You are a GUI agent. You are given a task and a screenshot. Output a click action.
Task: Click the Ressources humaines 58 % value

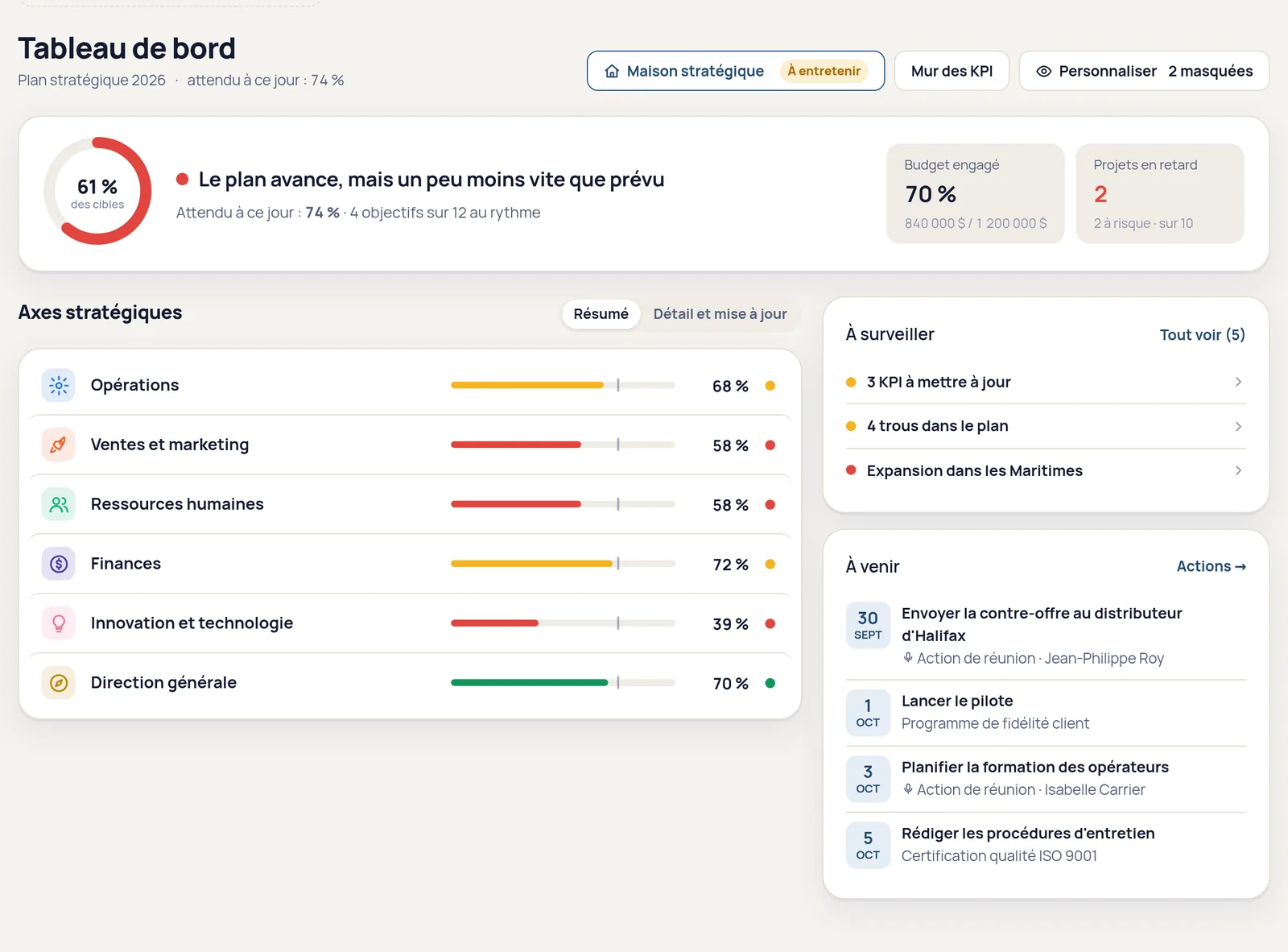[730, 505]
